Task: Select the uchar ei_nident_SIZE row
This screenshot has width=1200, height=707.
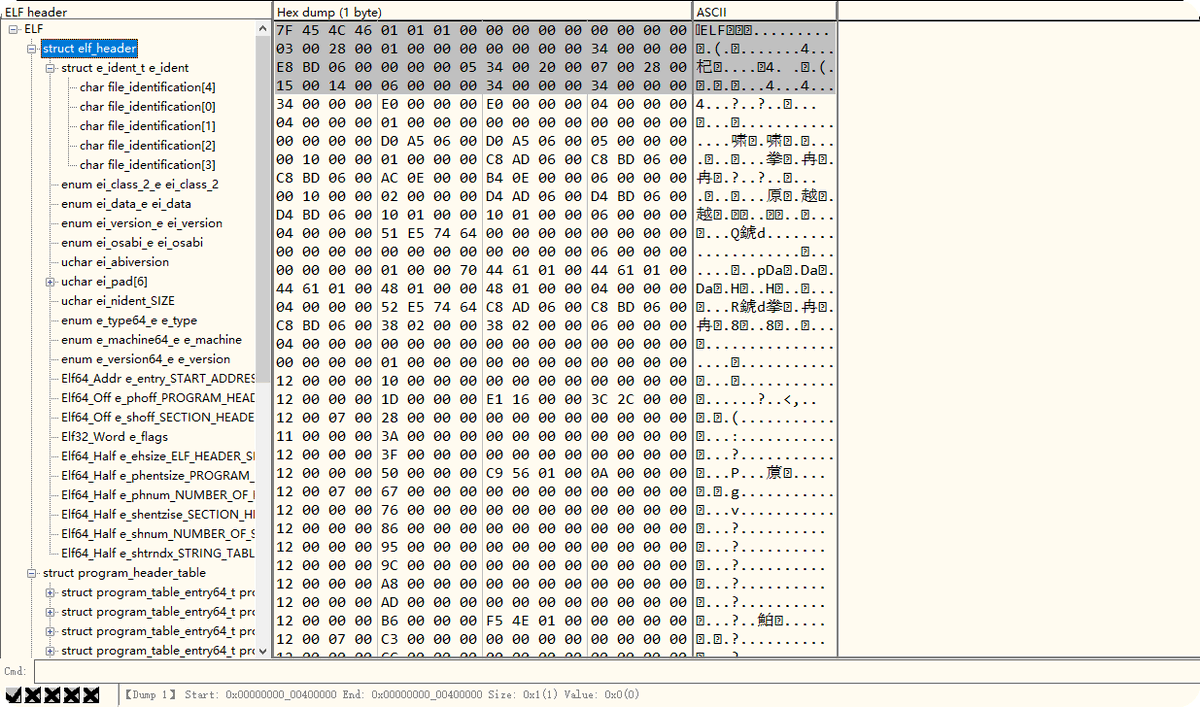Action: pyautogui.click(x=116, y=301)
